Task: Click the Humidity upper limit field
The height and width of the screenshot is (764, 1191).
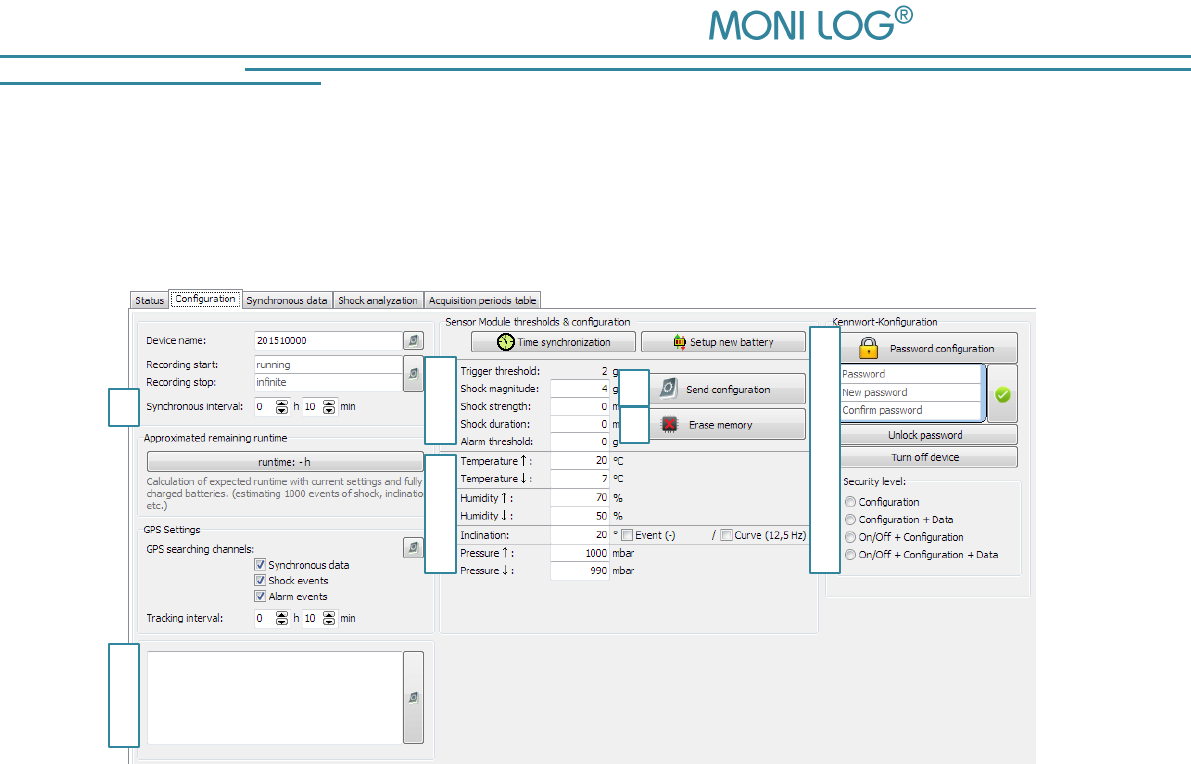Action: pos(580,497)
